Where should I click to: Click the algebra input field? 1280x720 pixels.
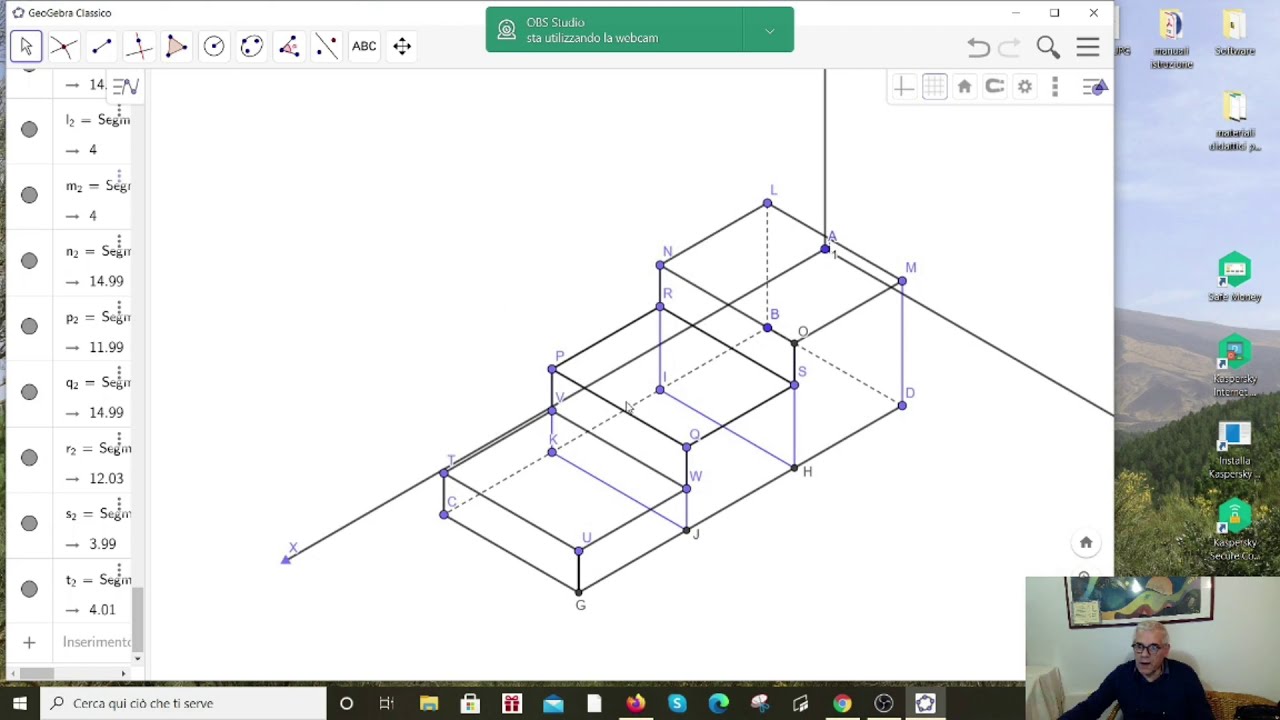coord(97,642)
